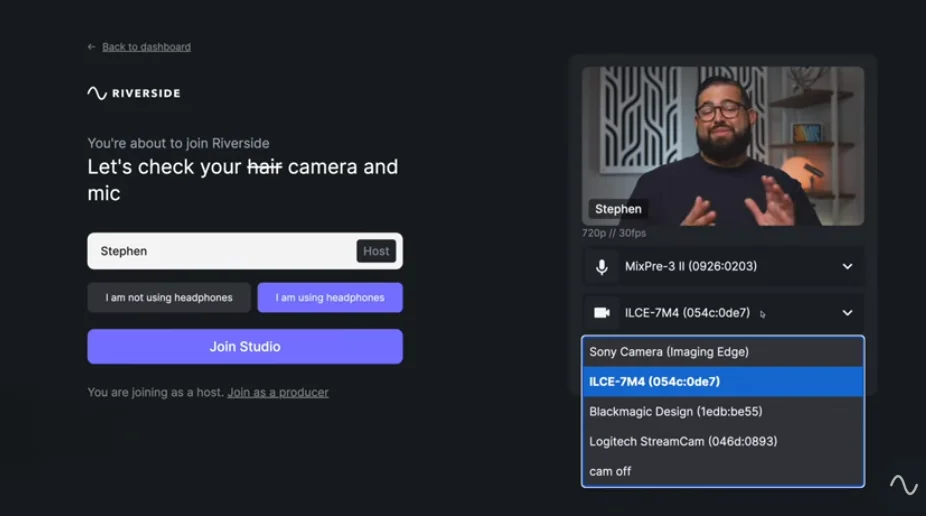This screenshot has height=516, width=926.
Task: Open the Join as a producer link
Action: 278,393
